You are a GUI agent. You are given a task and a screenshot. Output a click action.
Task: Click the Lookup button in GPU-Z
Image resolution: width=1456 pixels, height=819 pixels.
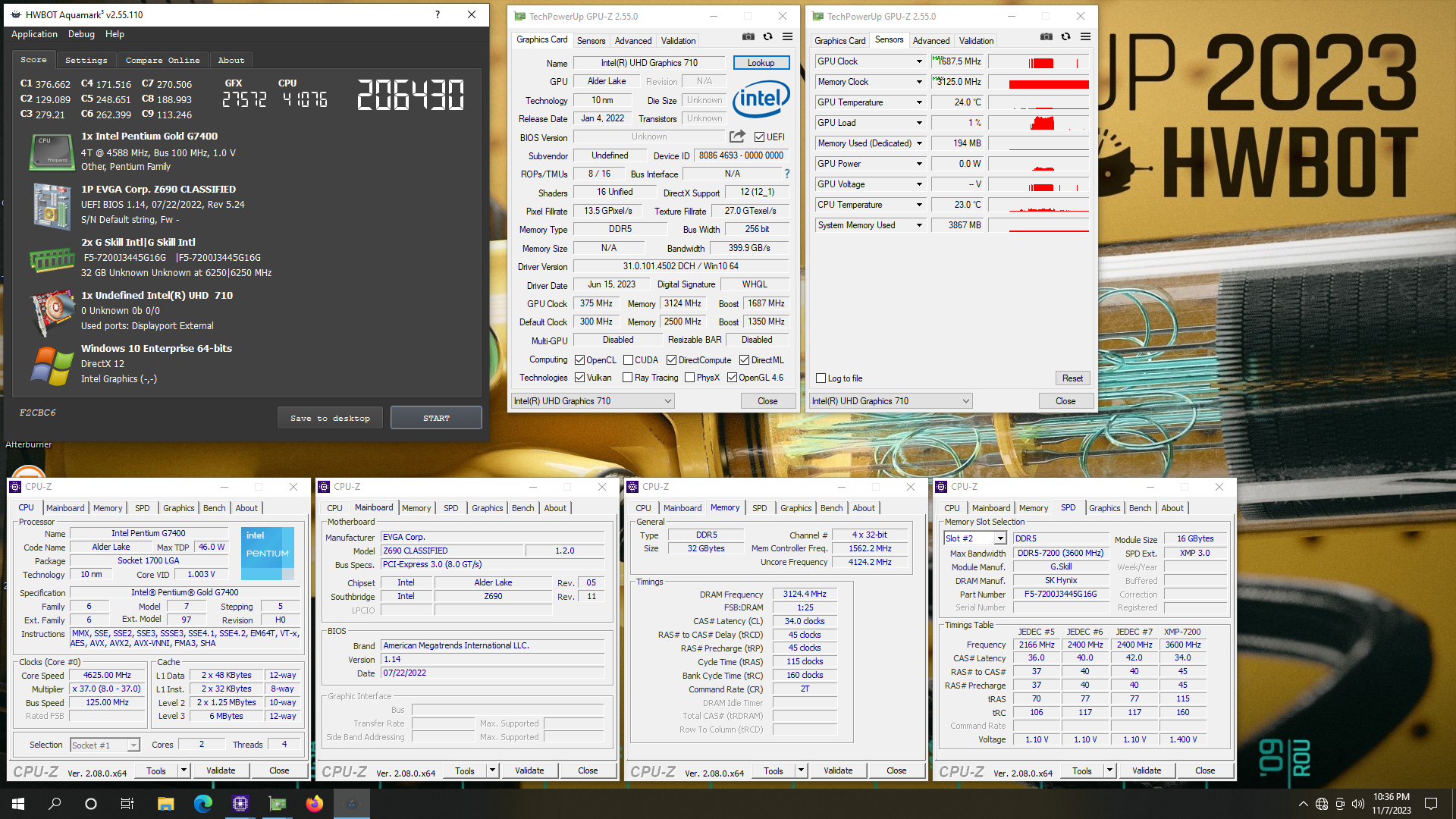point(761,63)
